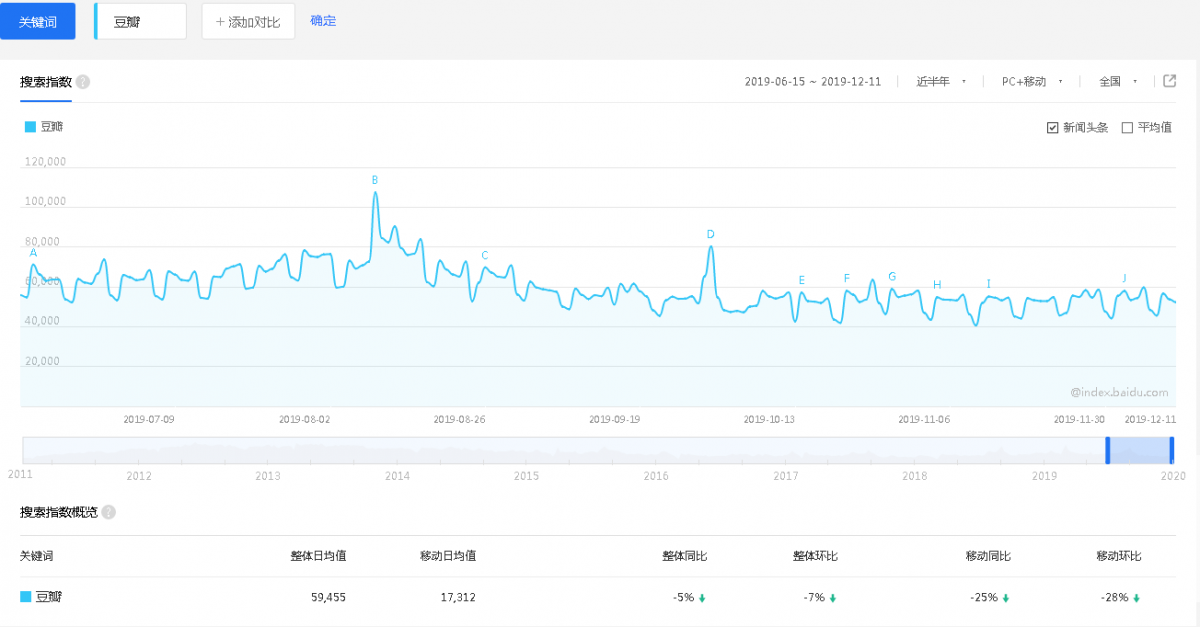Click the 移动同比 column header

(988, 556)
